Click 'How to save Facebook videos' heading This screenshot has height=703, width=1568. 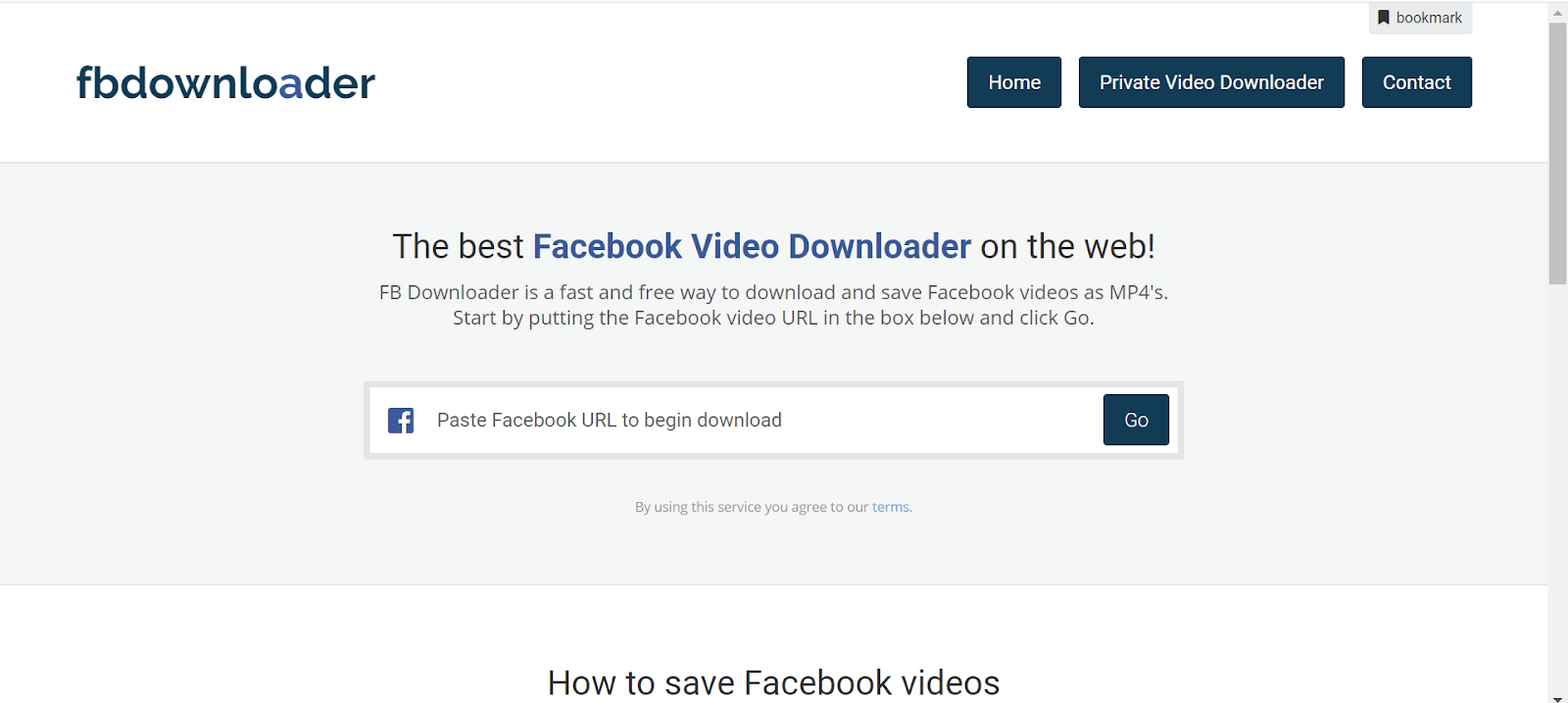(774, 682)
